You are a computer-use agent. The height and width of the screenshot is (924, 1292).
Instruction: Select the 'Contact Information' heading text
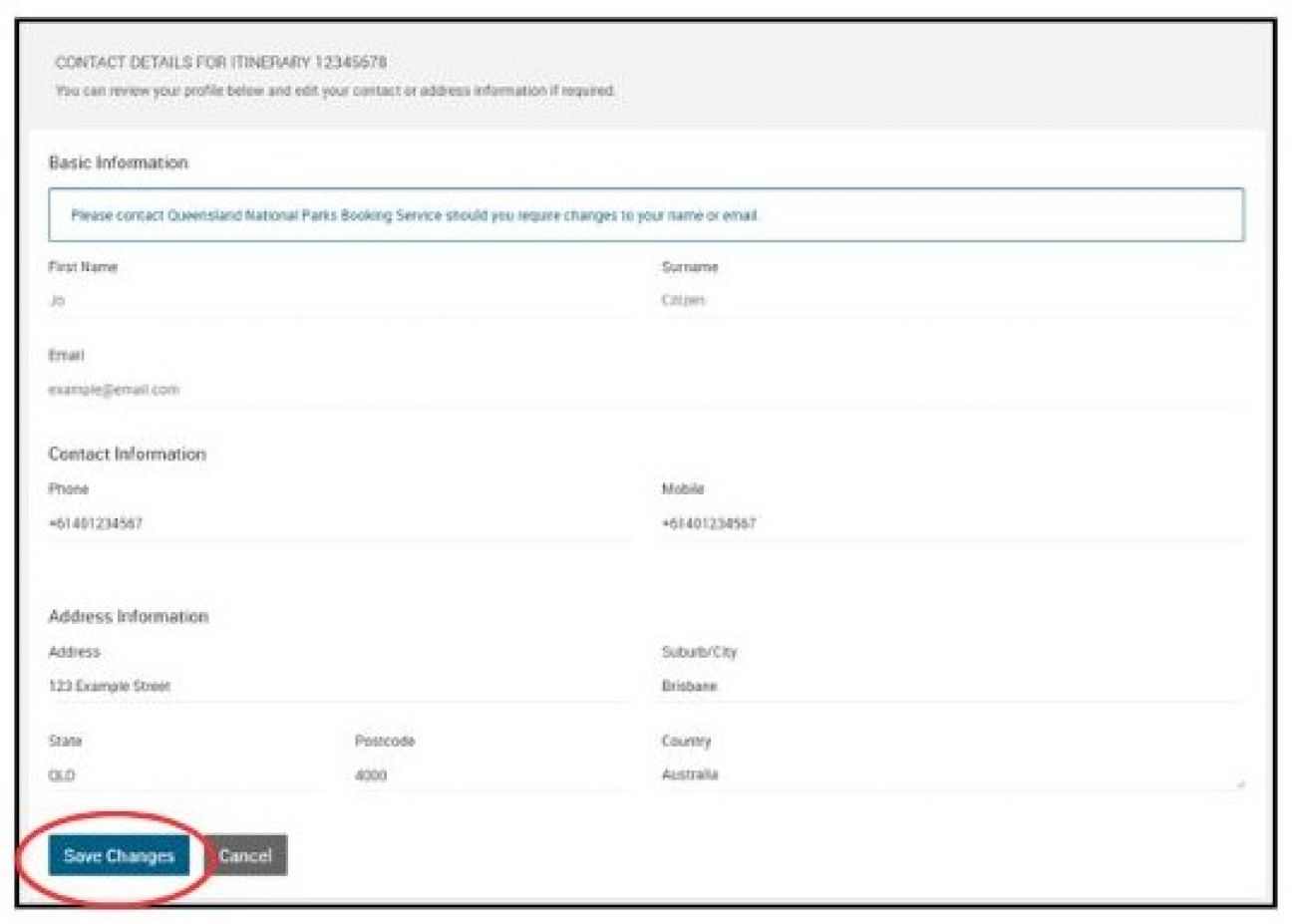[128, 454]
